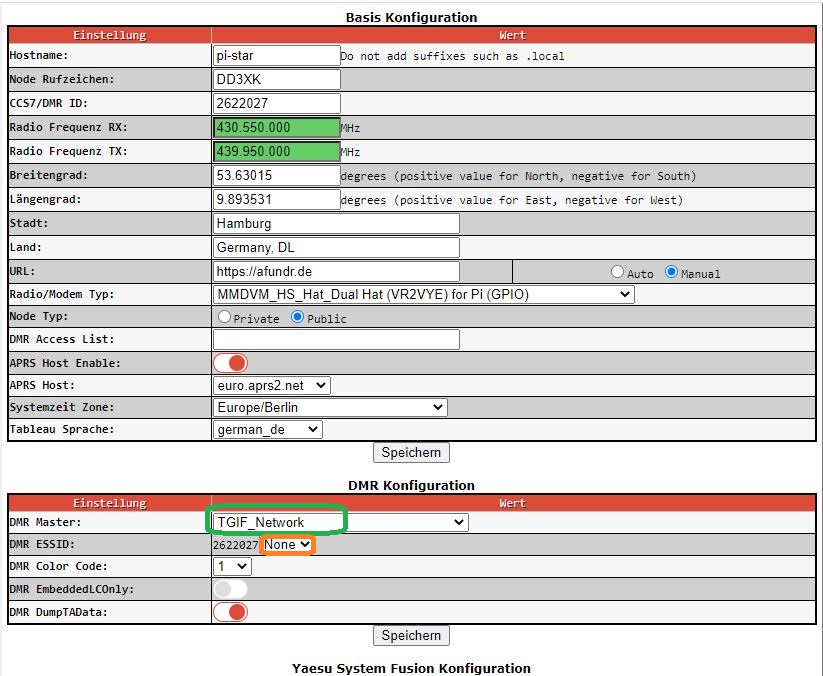Viewport: 823px width, 676px height.
Task: Click the 'DMR Access List:' label
Action: point(62,339)
